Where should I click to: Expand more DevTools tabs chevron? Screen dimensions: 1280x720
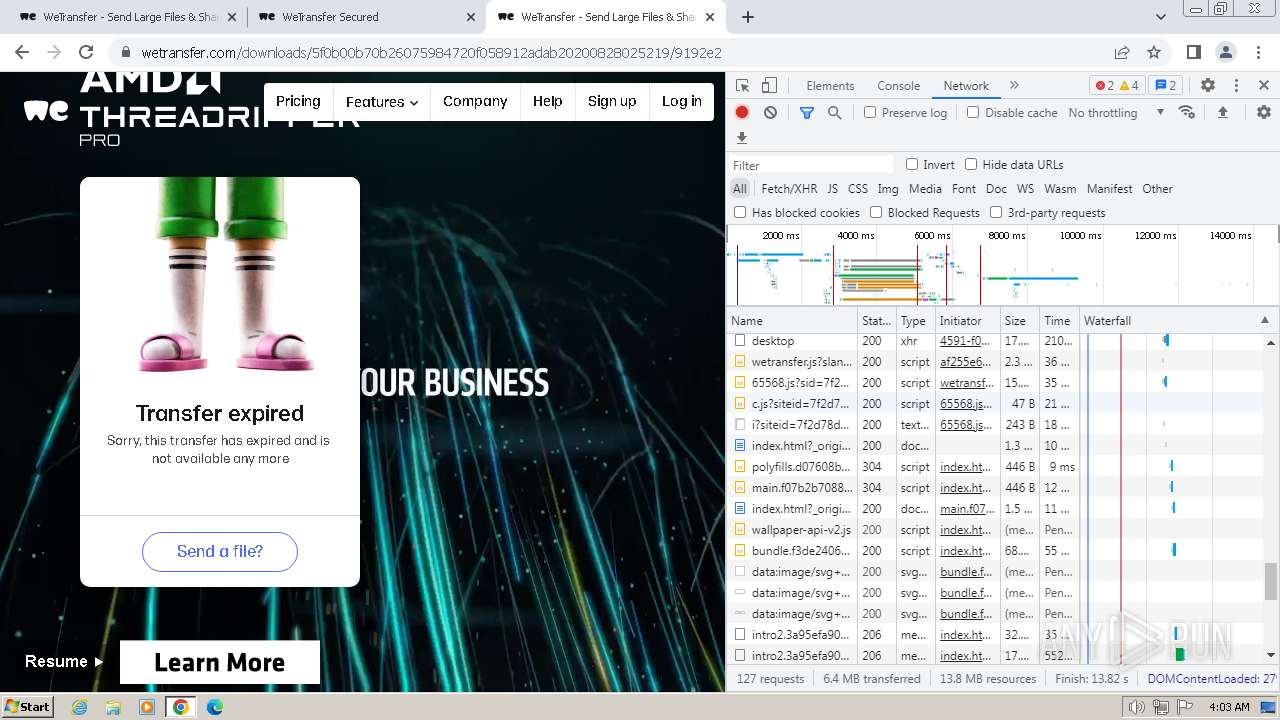[1014, 86]
